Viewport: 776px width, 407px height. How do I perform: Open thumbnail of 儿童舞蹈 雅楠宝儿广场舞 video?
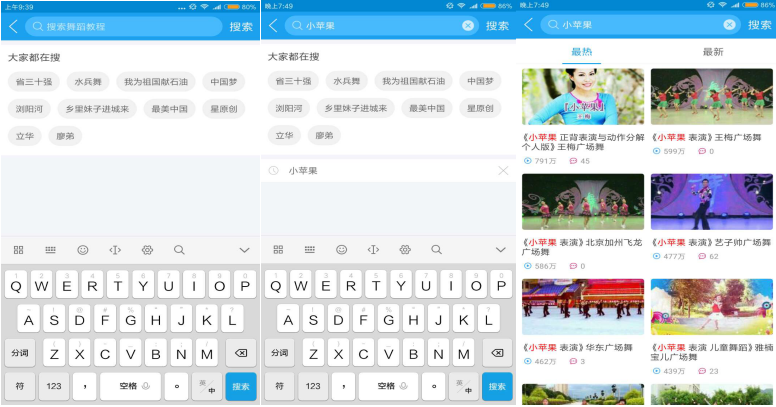click(x=712, y=307)
